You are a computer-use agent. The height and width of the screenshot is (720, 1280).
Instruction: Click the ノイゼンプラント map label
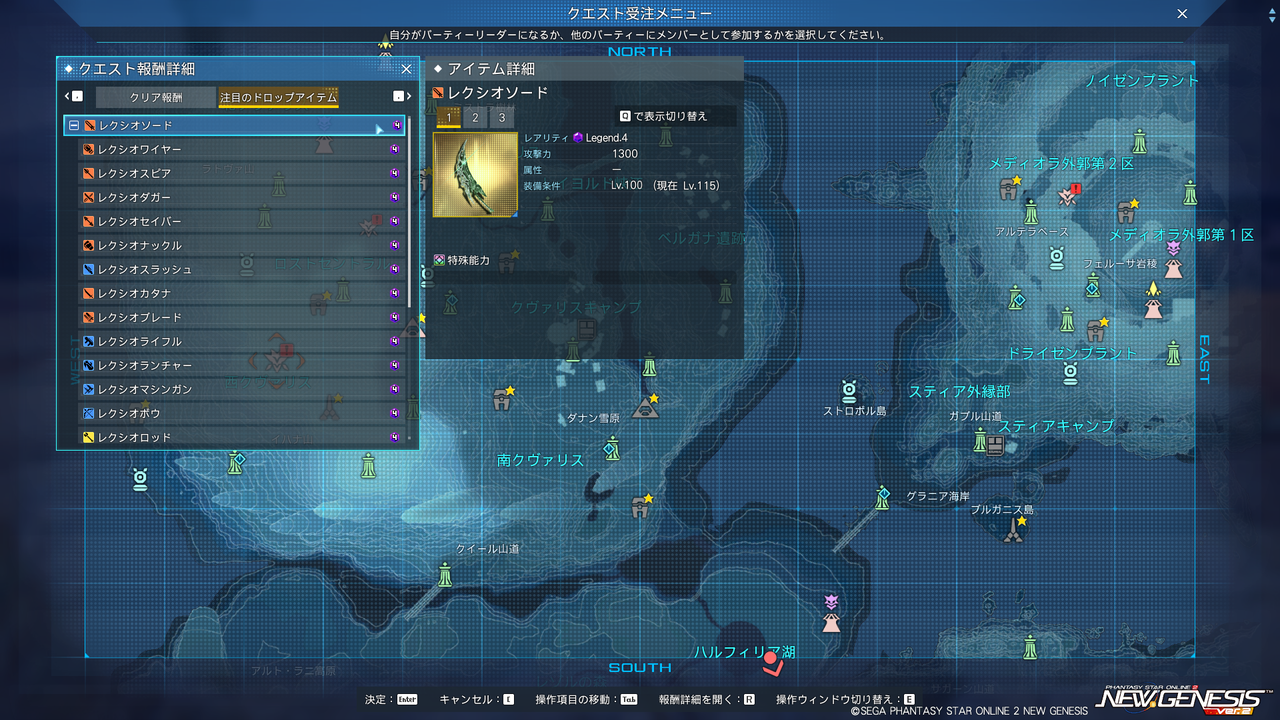[1142, 81]
